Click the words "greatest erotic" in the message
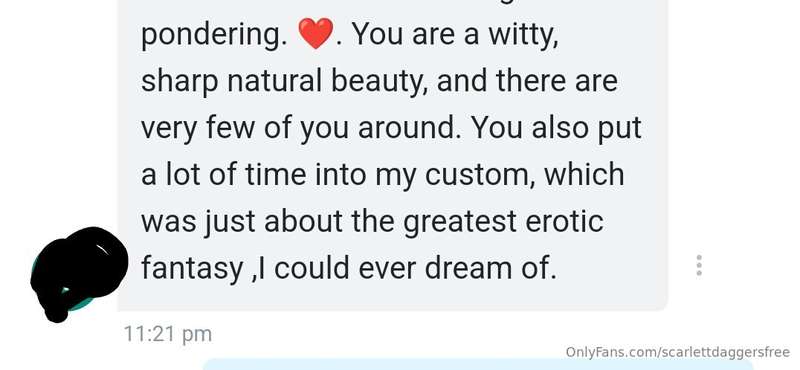Screen dimensions: 800x370 click(503, 221)
